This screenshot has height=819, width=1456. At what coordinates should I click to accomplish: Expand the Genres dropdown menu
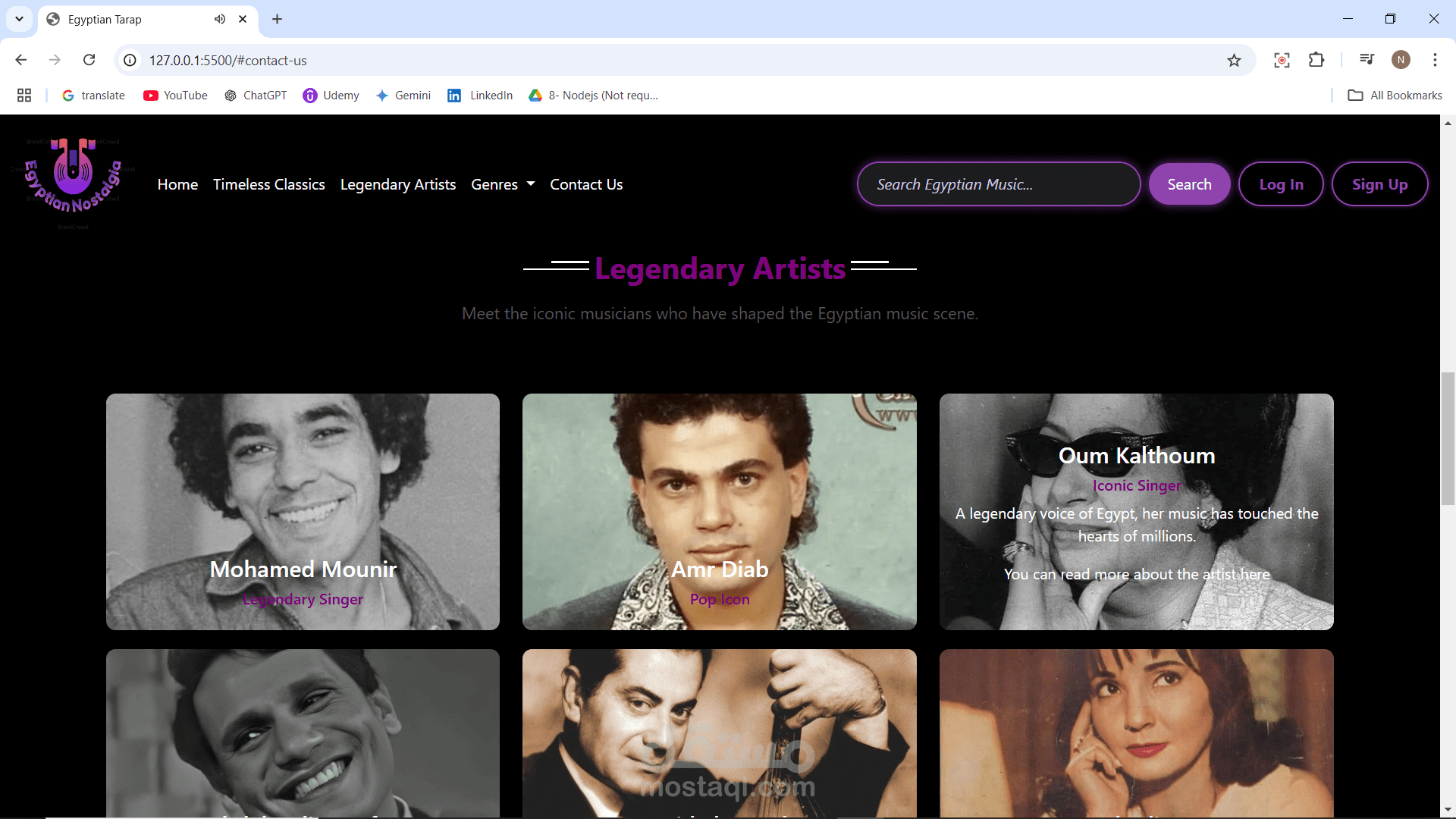(x=503, y=184)
